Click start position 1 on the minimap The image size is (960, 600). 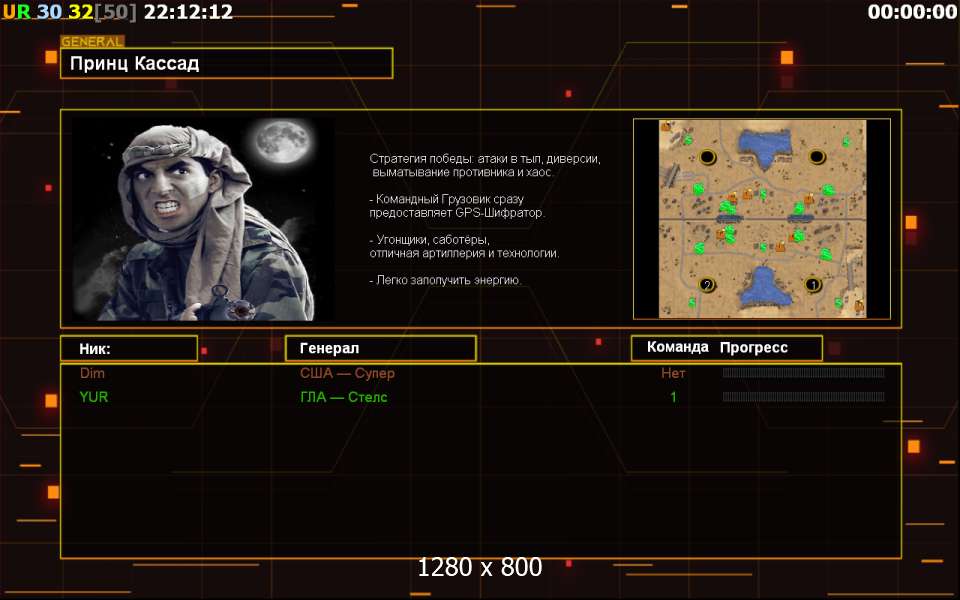point(813,285)
